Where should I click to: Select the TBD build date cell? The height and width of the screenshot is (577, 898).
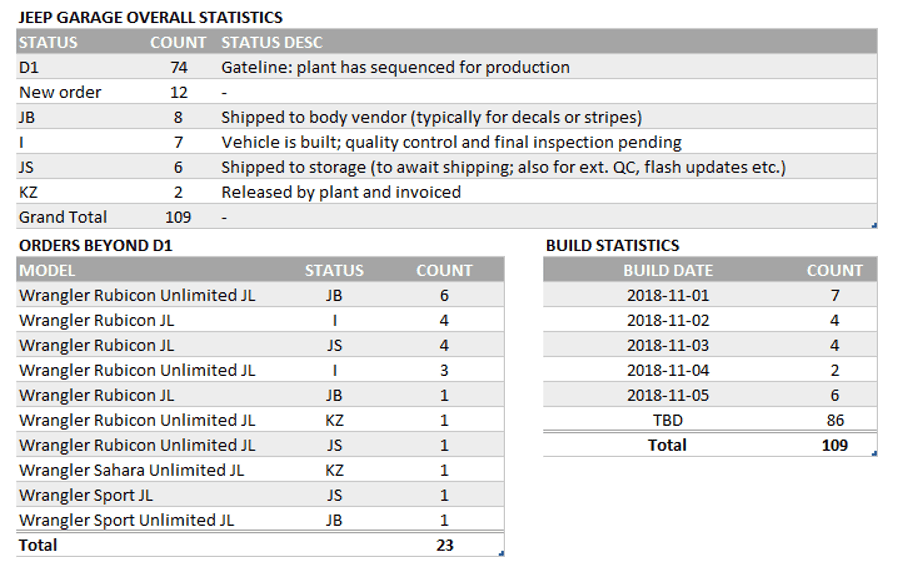tap(668, 421)
